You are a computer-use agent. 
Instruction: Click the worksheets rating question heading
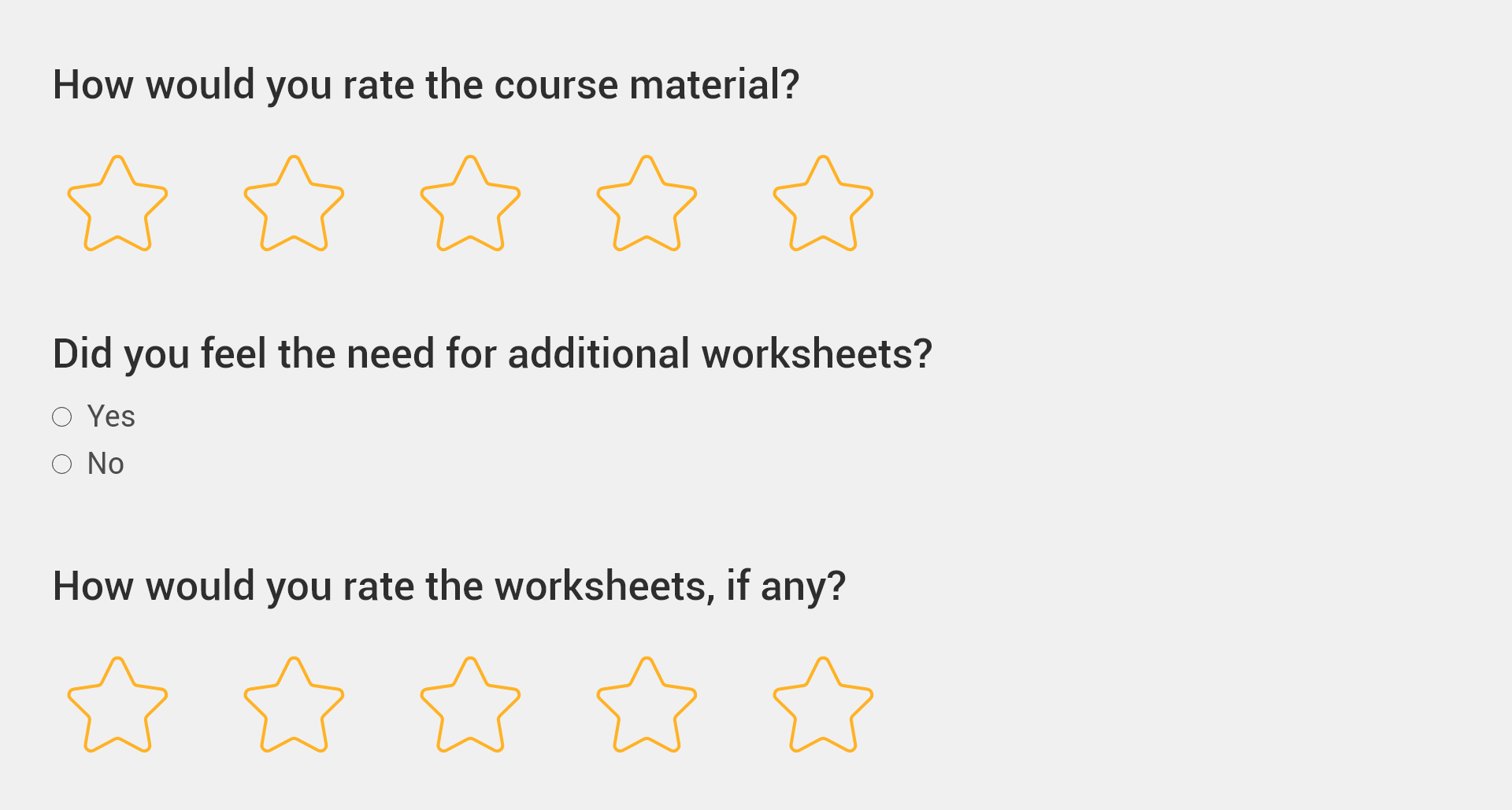pos(449,585)
